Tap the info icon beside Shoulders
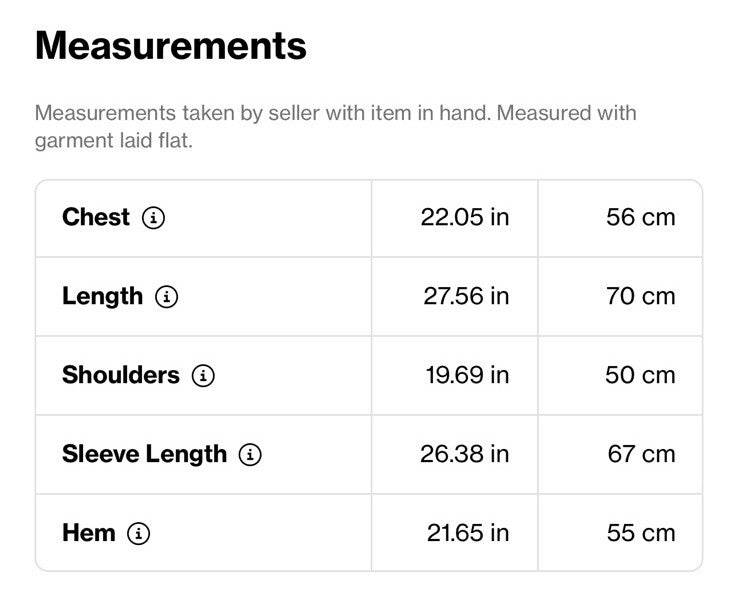 click(203, 376)
